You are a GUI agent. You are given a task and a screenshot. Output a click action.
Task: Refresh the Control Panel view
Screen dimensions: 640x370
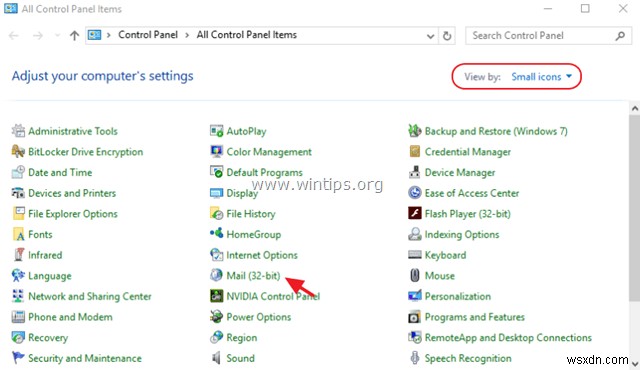[x=447, y=36]
